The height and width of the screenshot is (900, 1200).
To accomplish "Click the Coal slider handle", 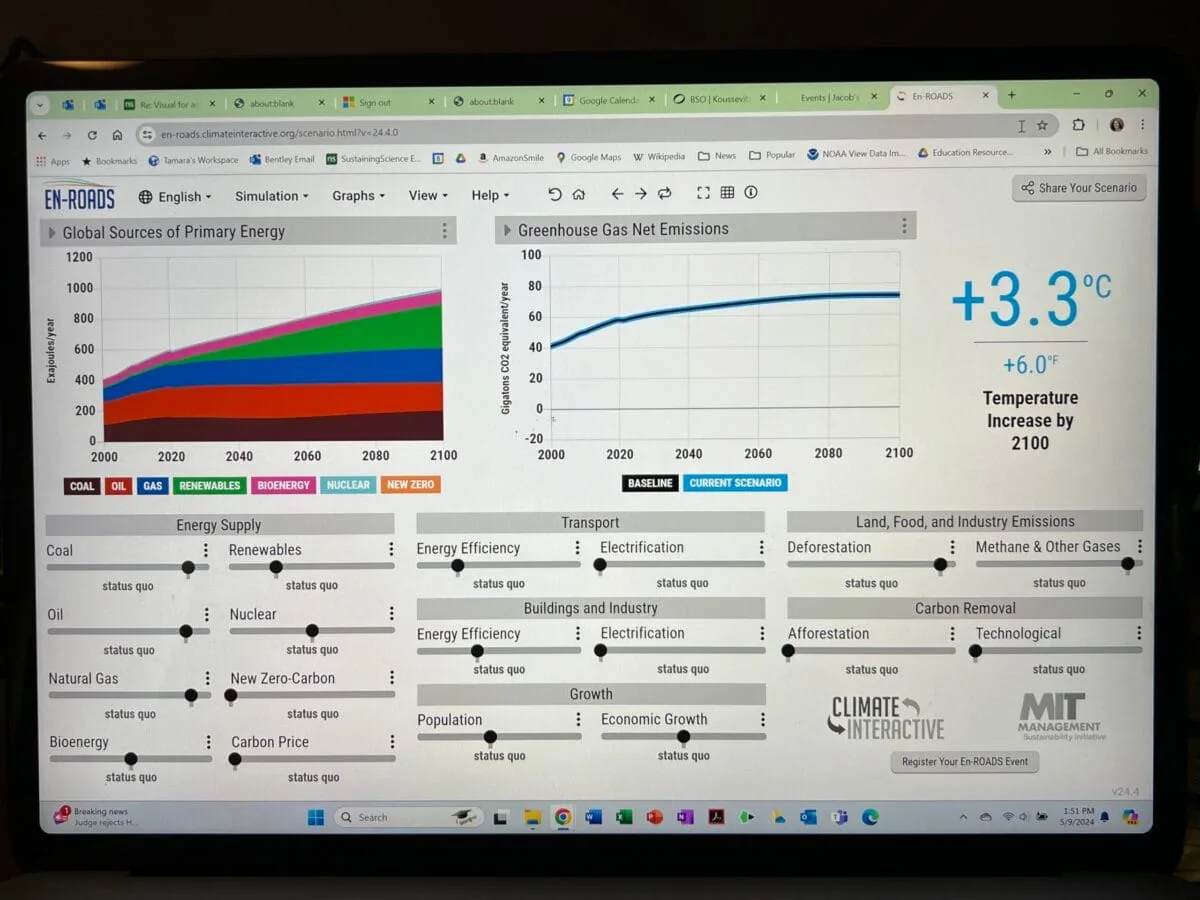I will 188,568.
